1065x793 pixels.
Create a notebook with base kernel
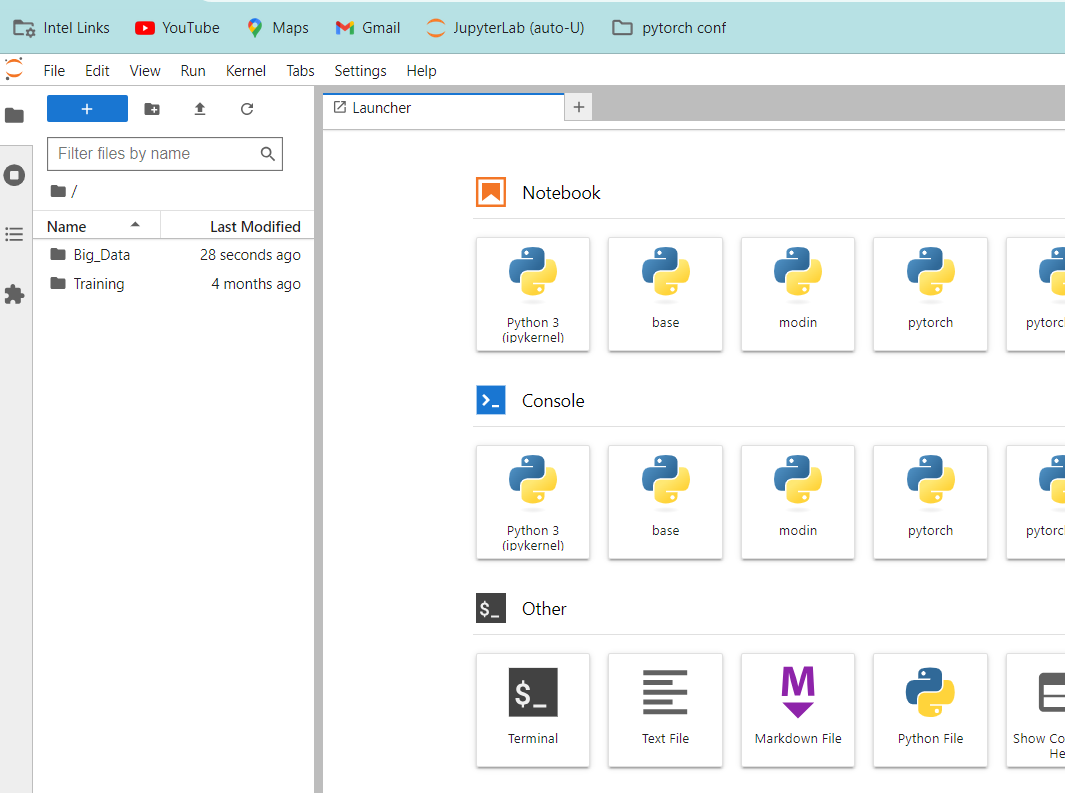(665, 294)
